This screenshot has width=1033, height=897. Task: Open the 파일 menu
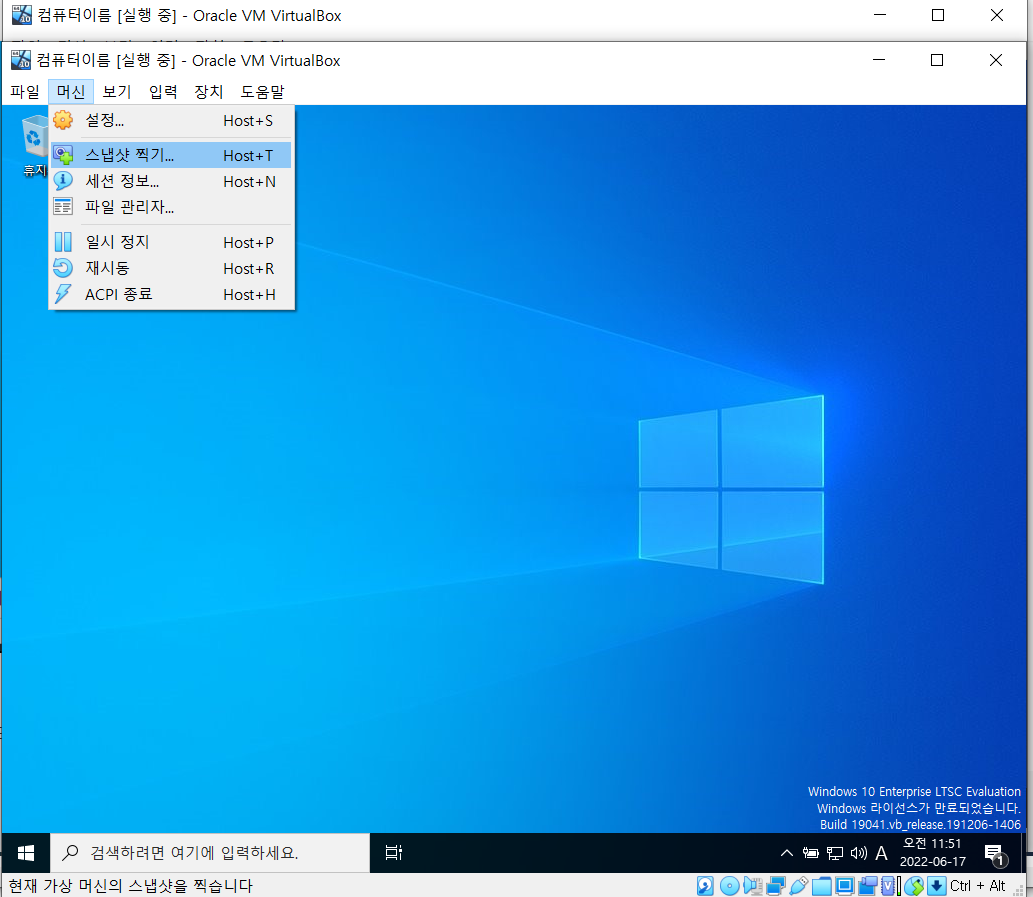click(x=25, y=92)
